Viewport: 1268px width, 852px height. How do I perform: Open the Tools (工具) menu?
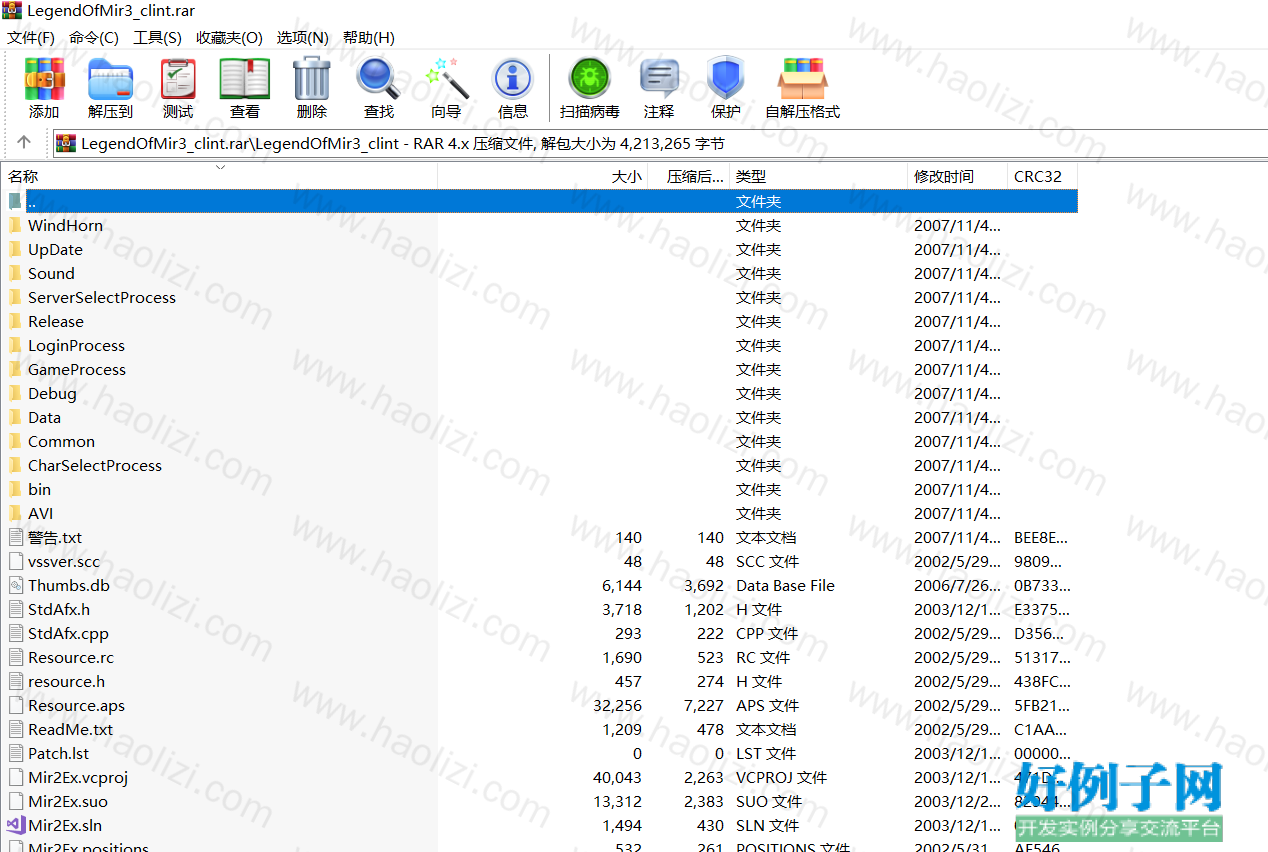[x=158, y=37]
